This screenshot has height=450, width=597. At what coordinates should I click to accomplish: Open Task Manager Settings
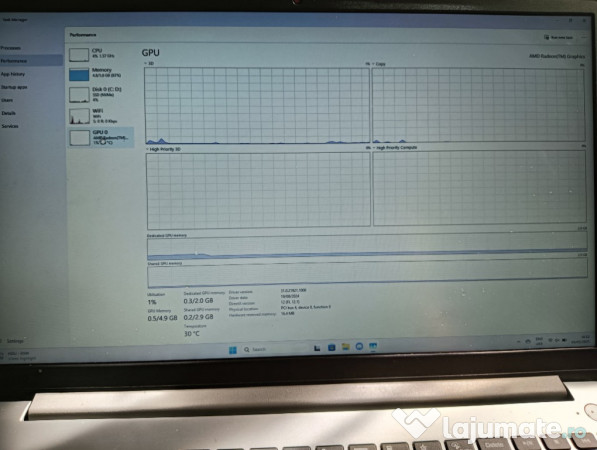pos(13,341)
